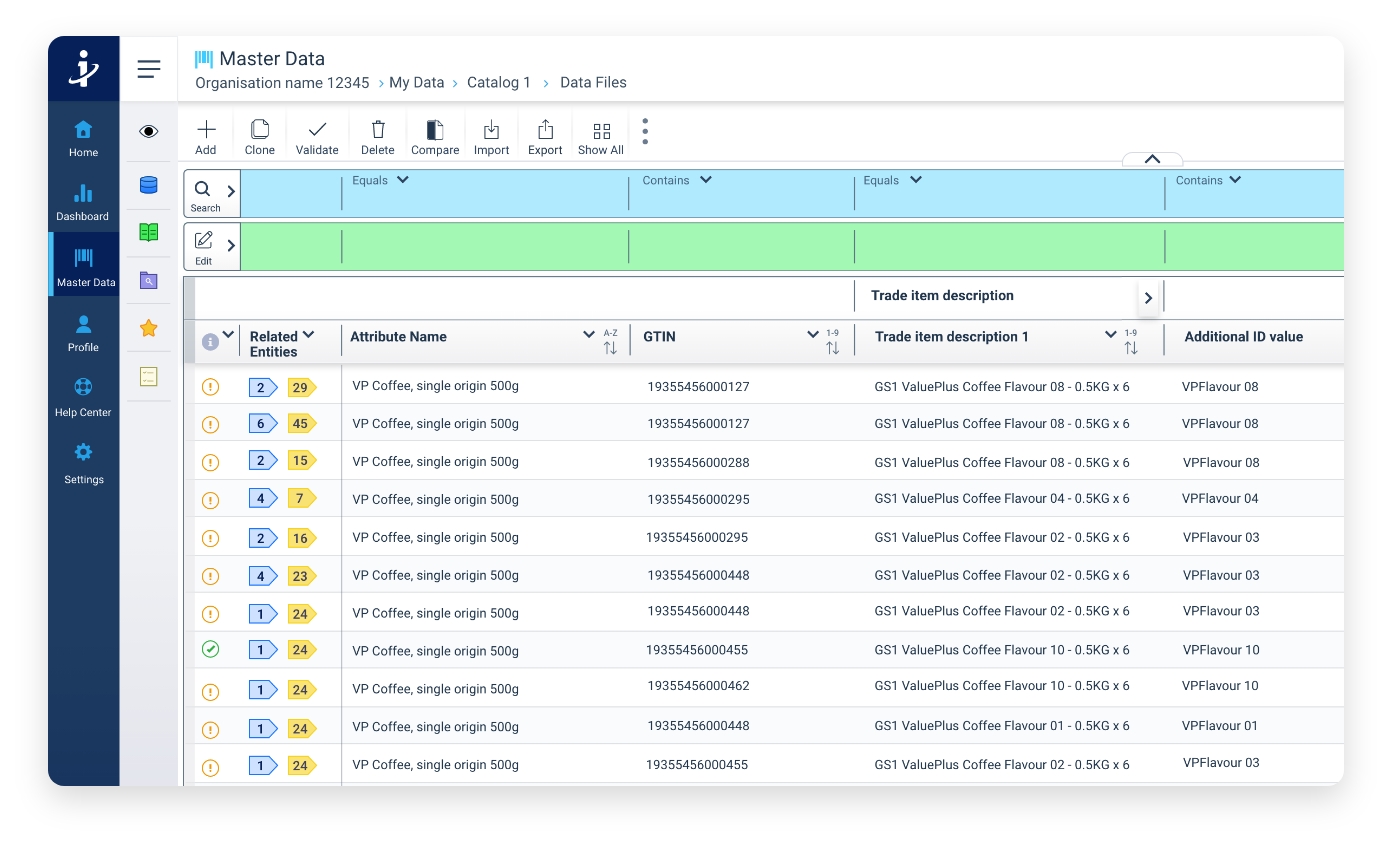The width and height of the screenshot is (1392, 846).
Task: Open Equals dropdown for Attribute Name filter
Action: (x=381, y=180)
